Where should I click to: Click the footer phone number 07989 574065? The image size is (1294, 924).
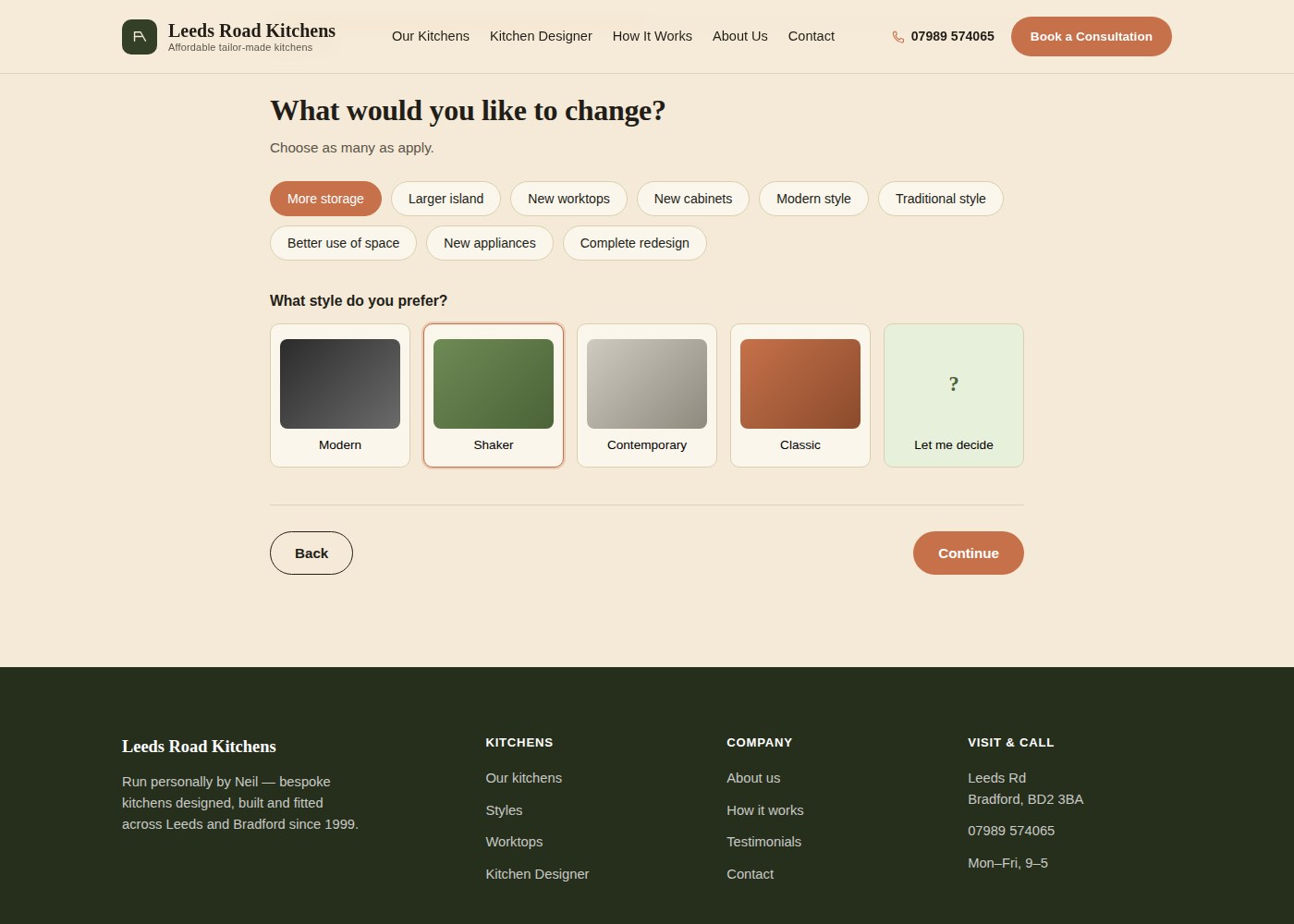1011,831
